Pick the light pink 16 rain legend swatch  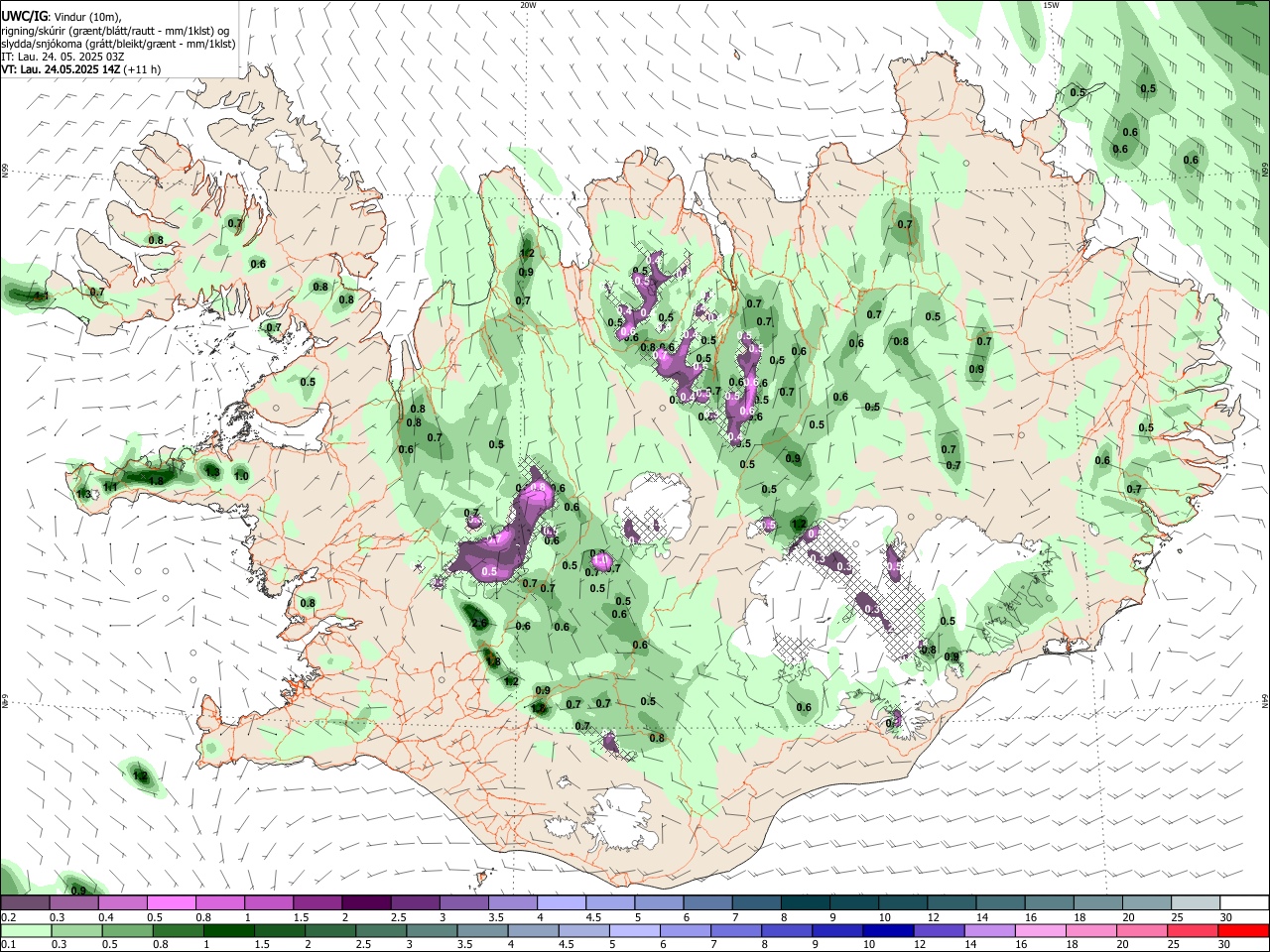(1042, 930)
